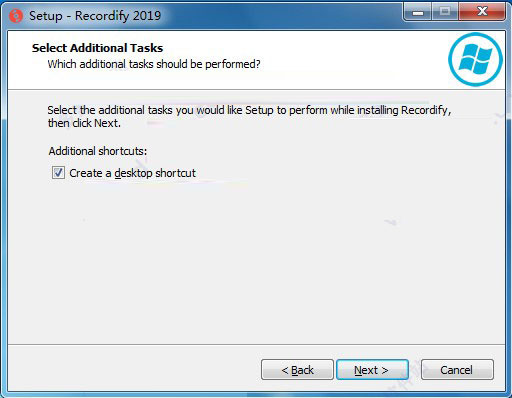This screenshot has width=512, height=398.
Task: Go to the previous step with Back
Action: pyautogui.click(x=297, y=370)
